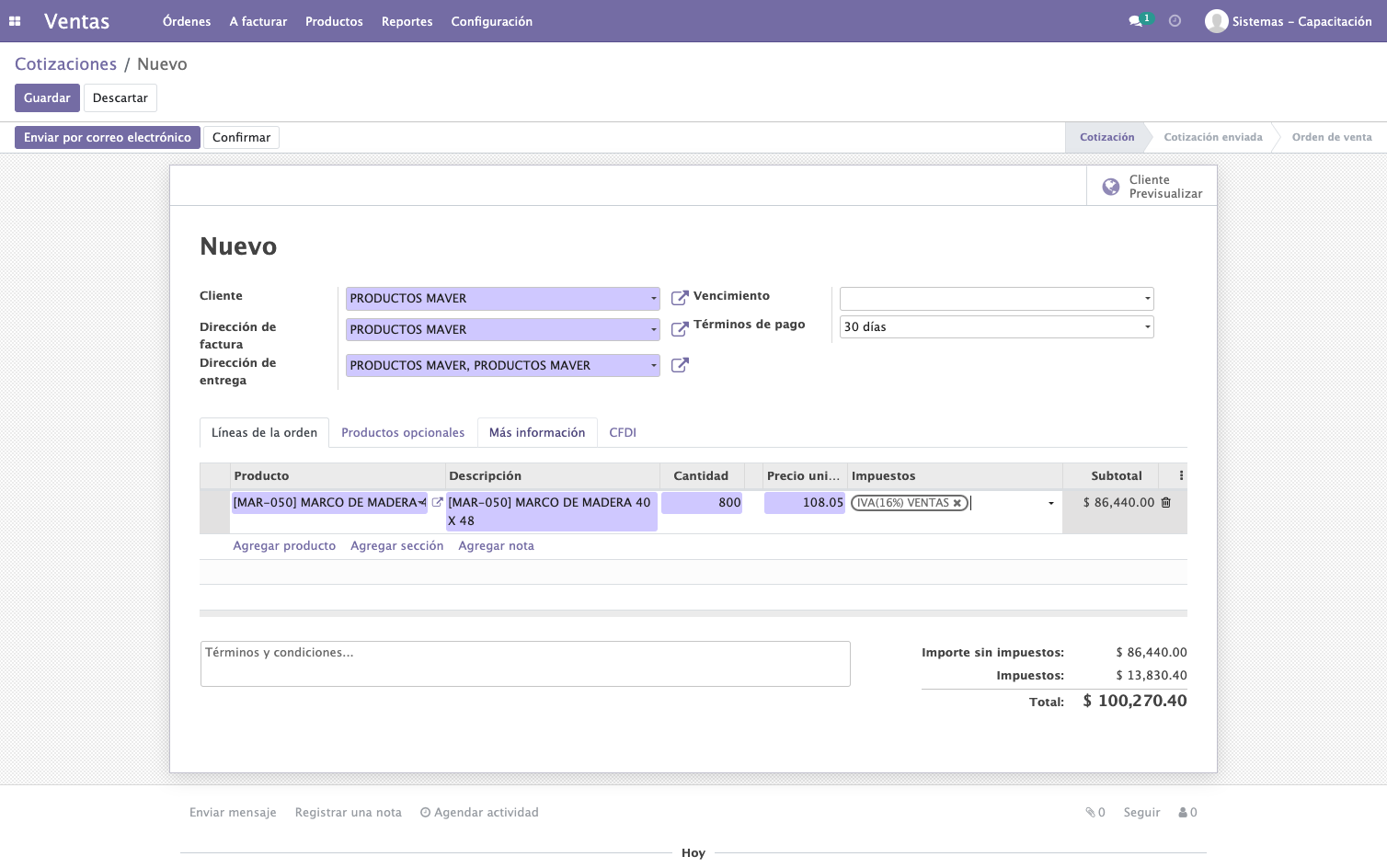Switch to the CFDI tab

[623, 433]
